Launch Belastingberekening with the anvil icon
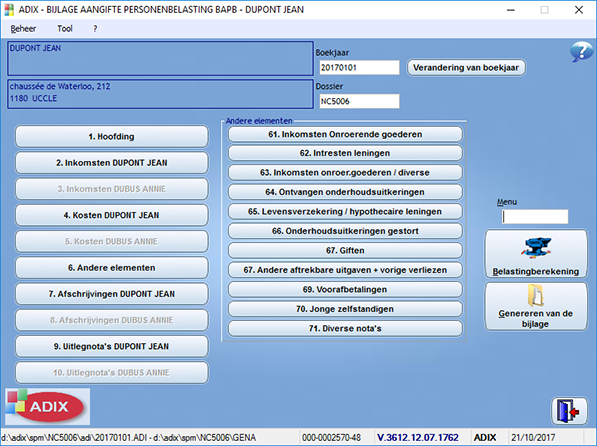This screenshot has width=597, height=446. (536, 254)
